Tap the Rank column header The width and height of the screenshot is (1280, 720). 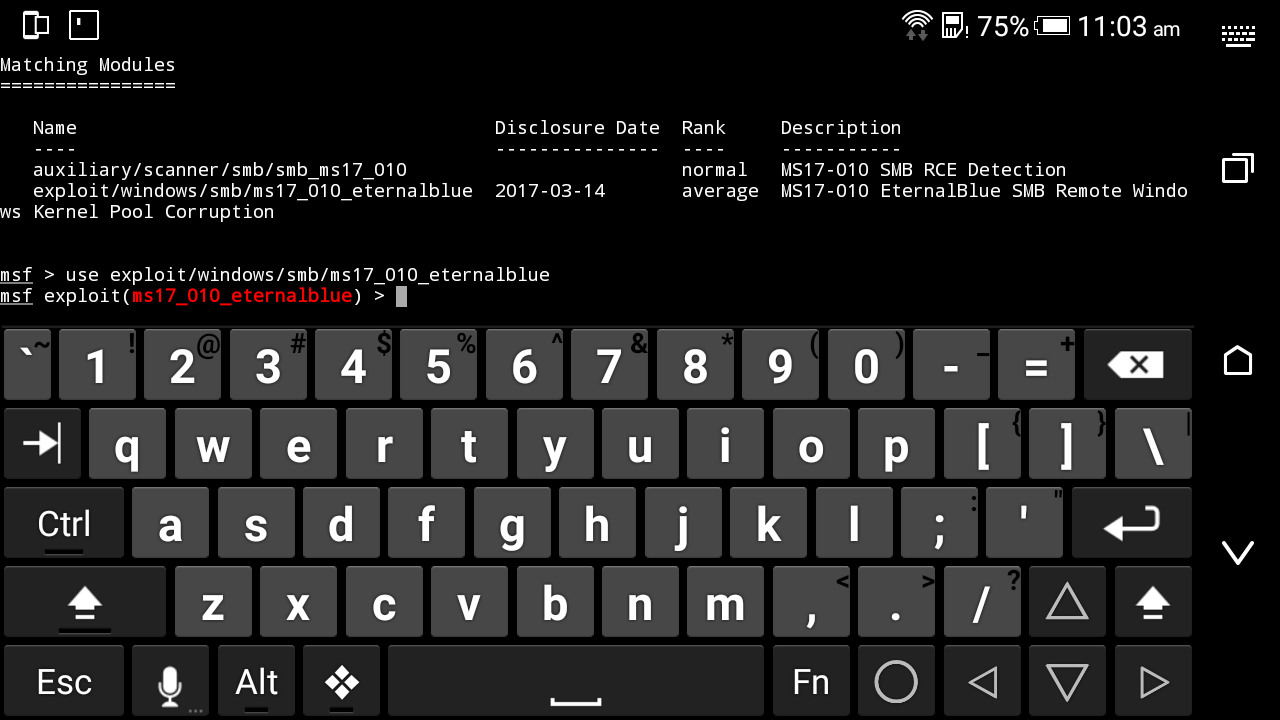(x=704, y=128)
